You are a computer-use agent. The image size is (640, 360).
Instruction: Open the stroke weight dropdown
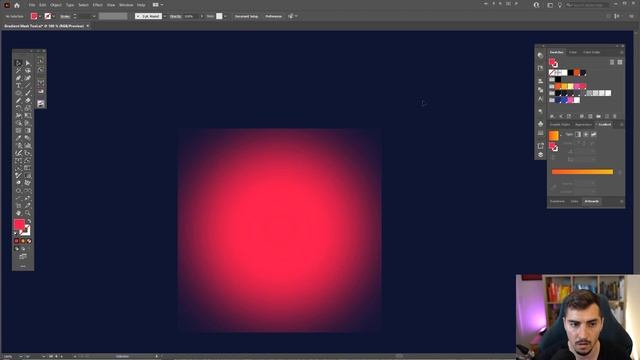point(94,16)
